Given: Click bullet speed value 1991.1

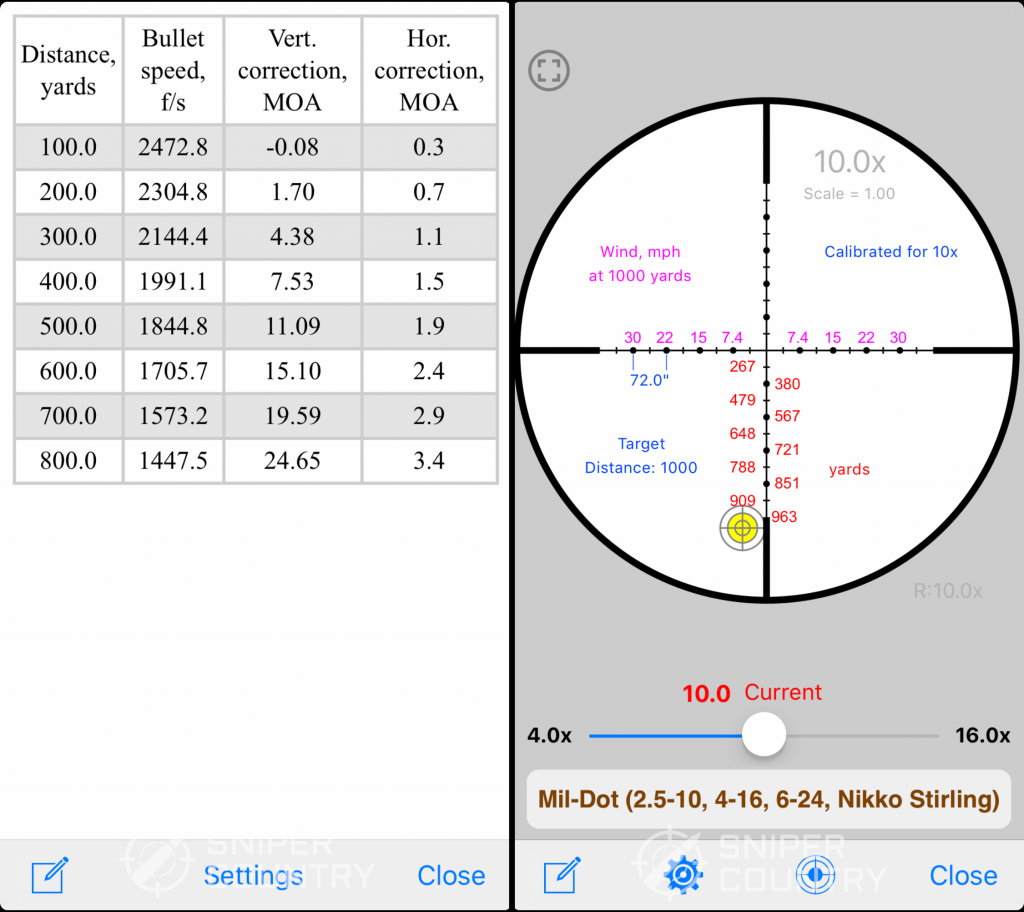Looking at the screenshot, I should coord(173,282).
